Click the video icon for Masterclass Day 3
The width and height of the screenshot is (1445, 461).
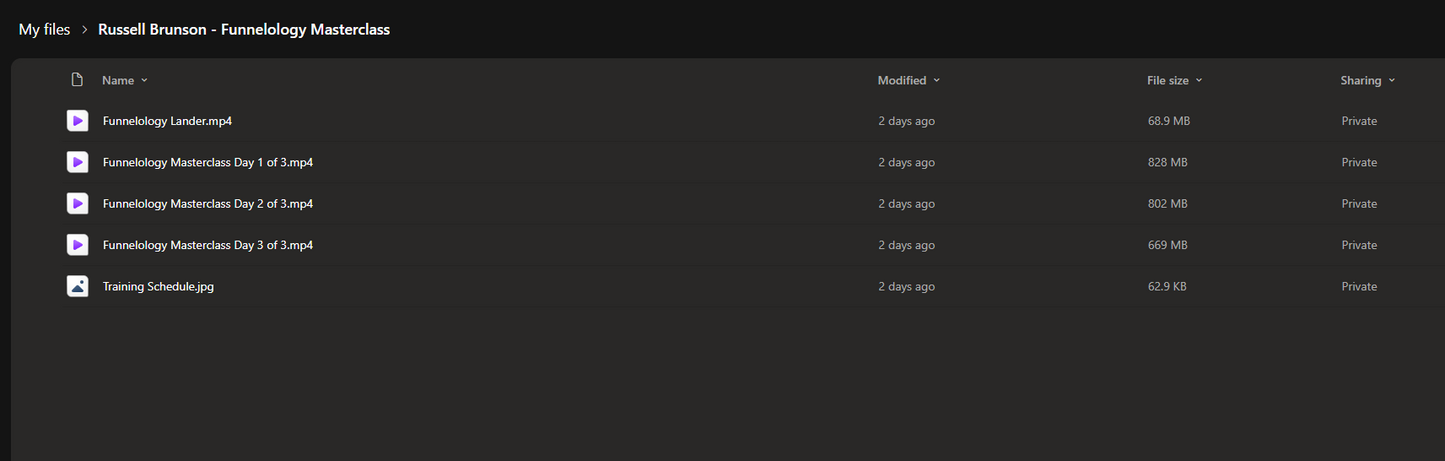[77, 245]
